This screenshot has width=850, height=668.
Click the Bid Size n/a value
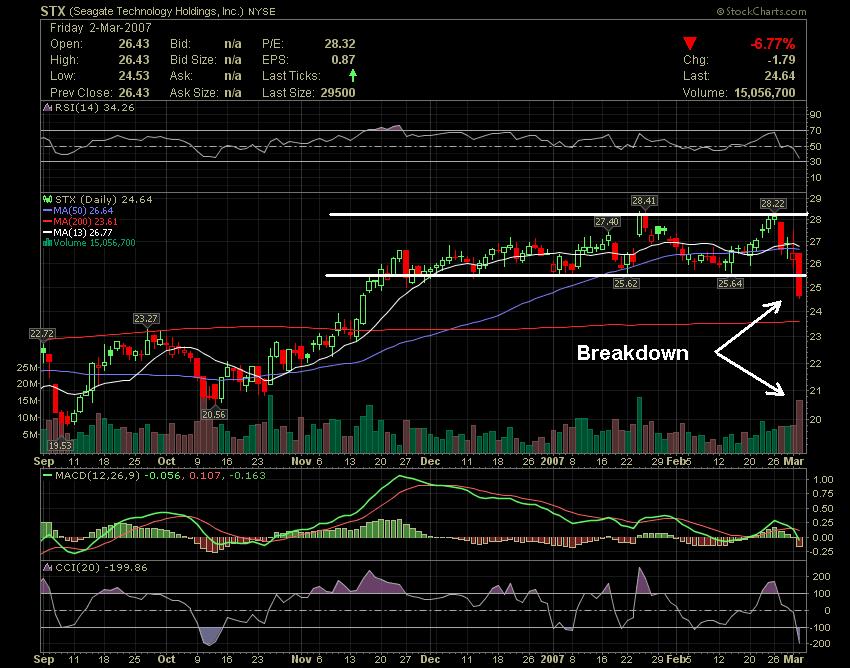tap(233, 60)
